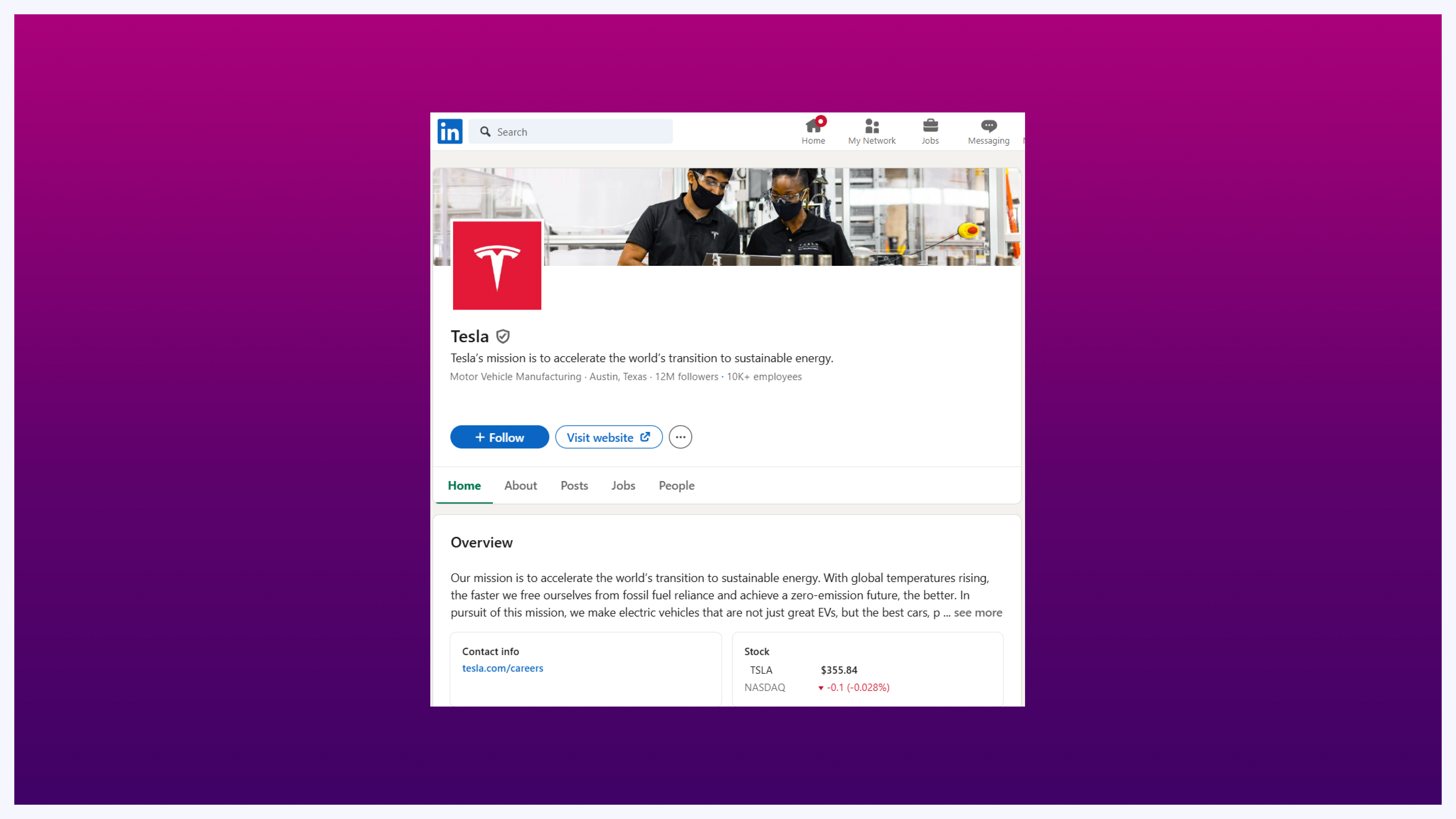
Task: Expand overview text with see more
Action: (x=977, y=612)
